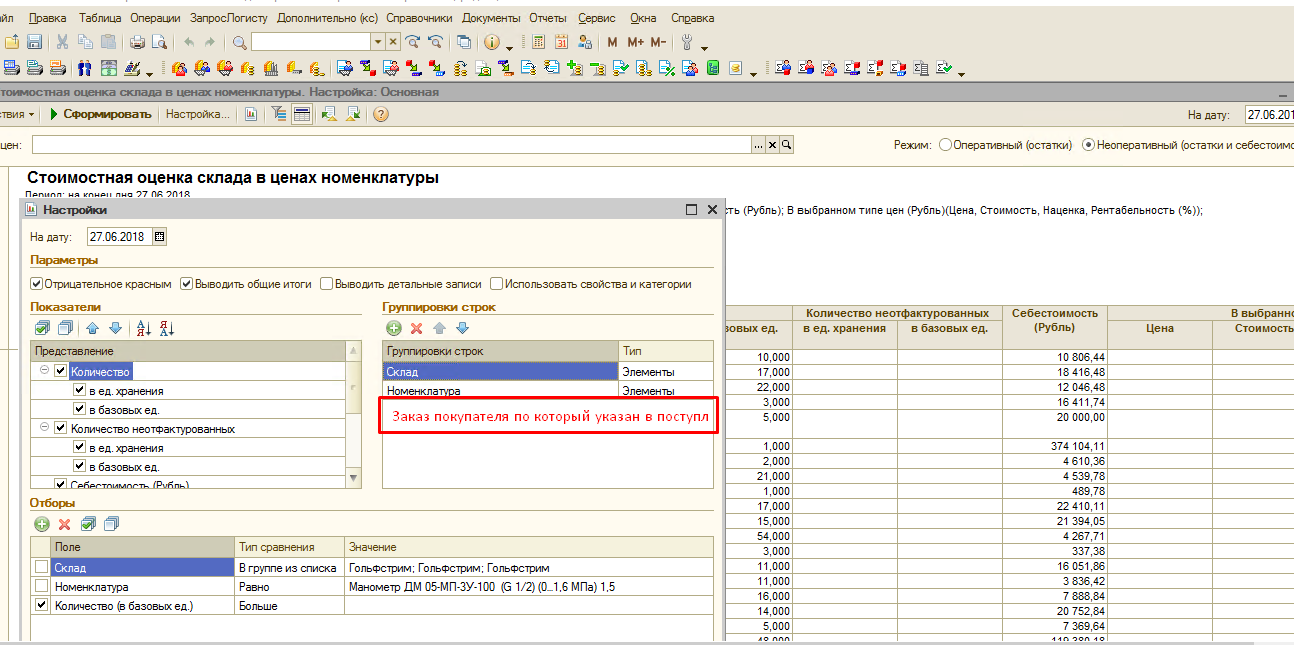Viewport: 1294px width, 645px height.
Task: Toggle the Отрицательное красным checkbox
Action: [37, 284]
